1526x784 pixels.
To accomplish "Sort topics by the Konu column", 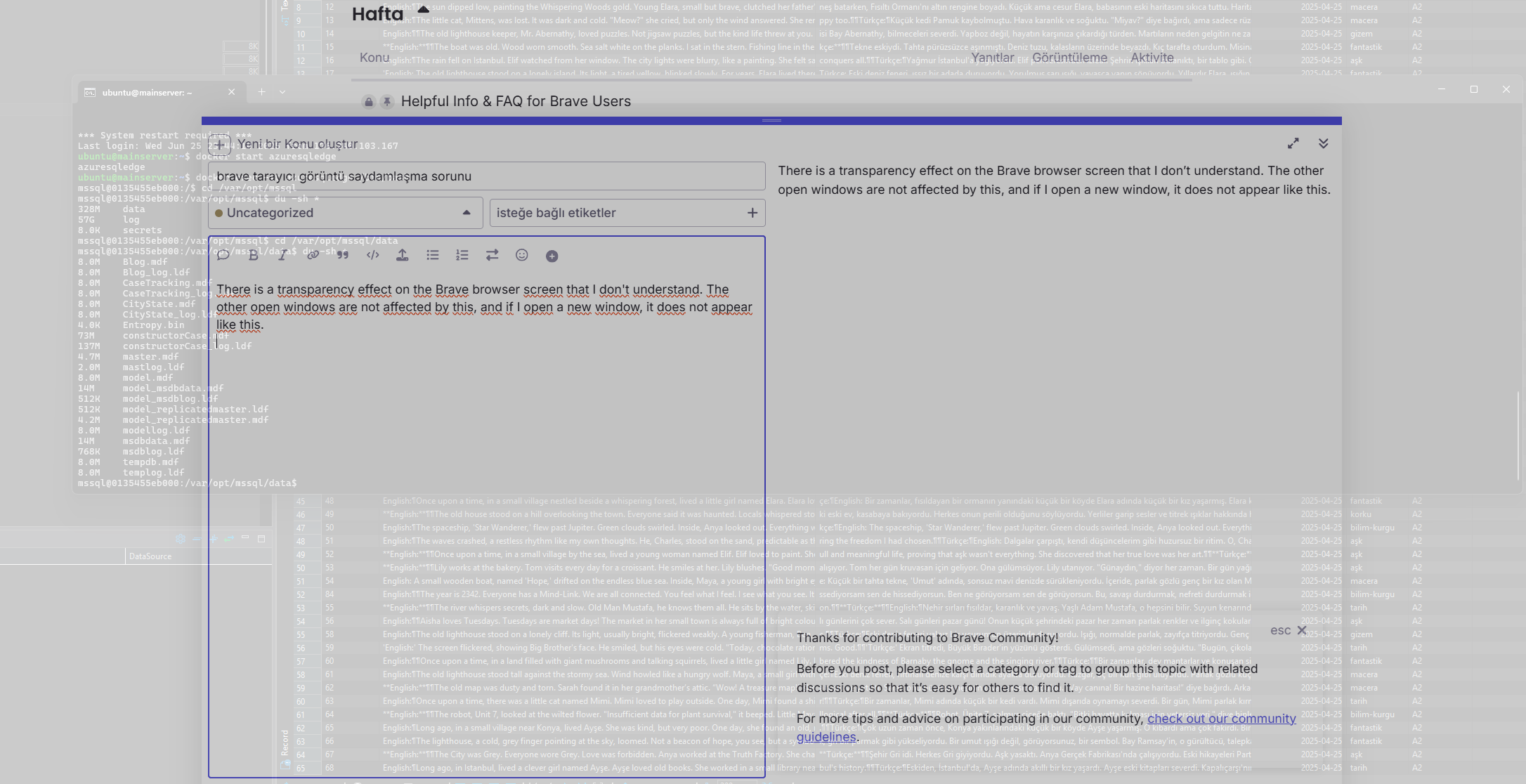I will [374, 58].
